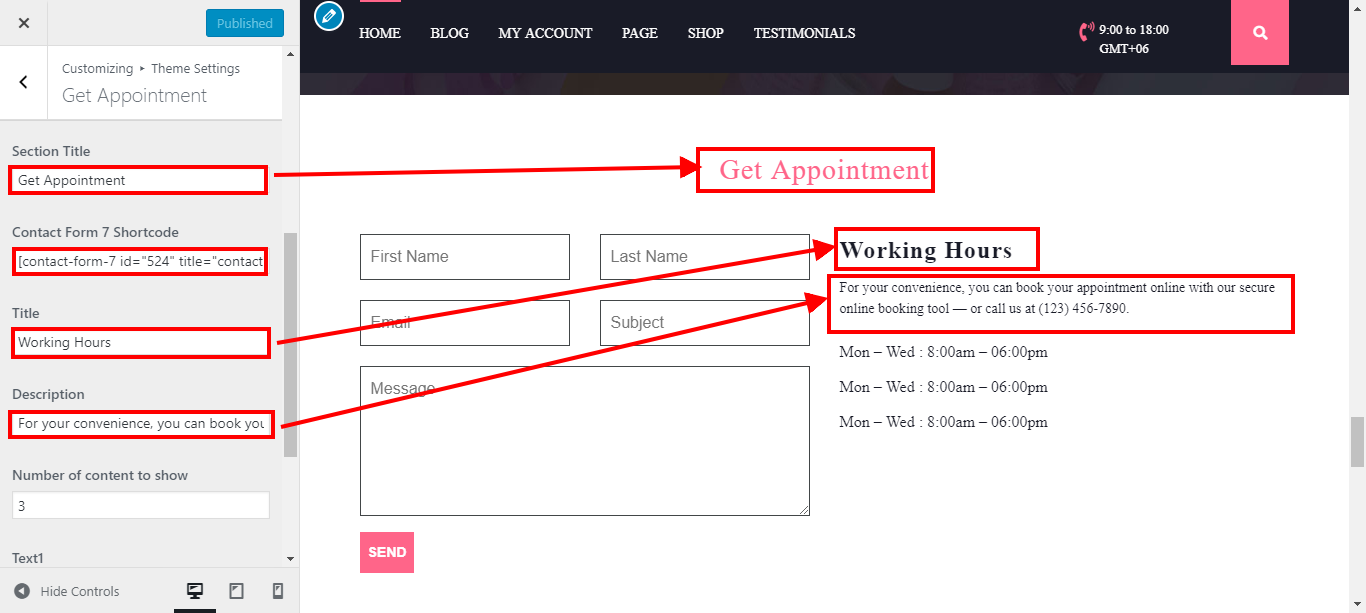Image resolution: width=1366 pixels, height=613 pixels.
Task: Navigate to the SHOP menu item
Action: pyautogui.click(x=705, y=33)
